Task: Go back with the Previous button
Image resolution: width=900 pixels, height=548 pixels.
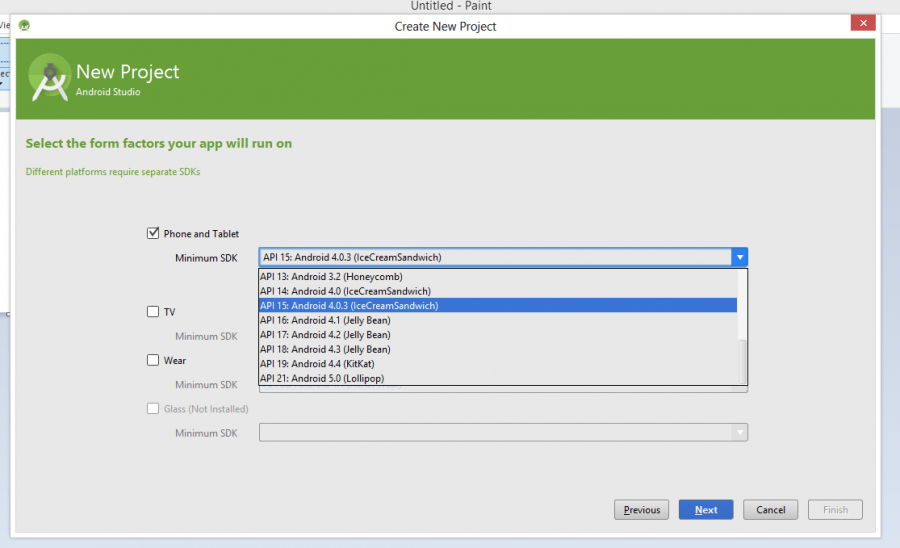Action: [x=641, y=510]
